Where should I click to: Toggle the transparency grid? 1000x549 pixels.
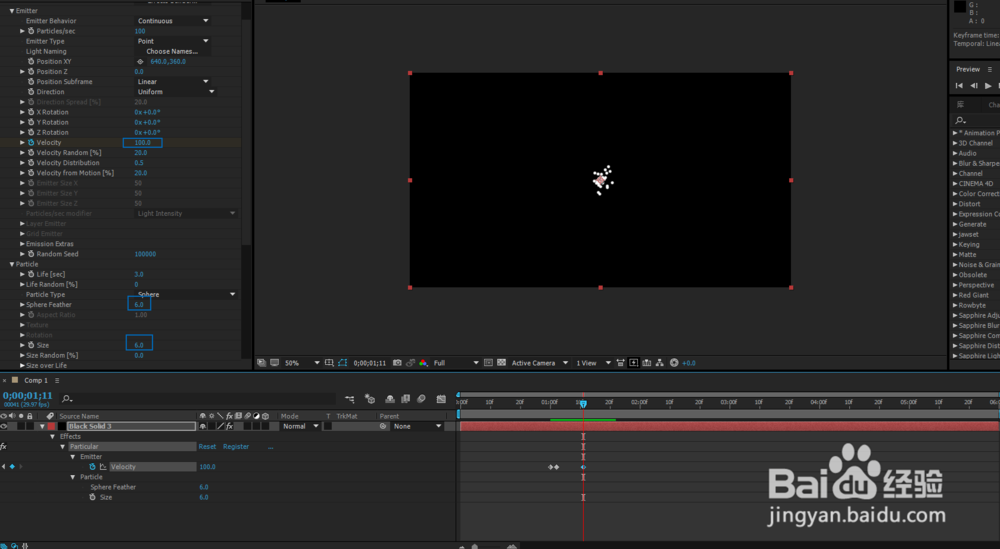(501, 363)
